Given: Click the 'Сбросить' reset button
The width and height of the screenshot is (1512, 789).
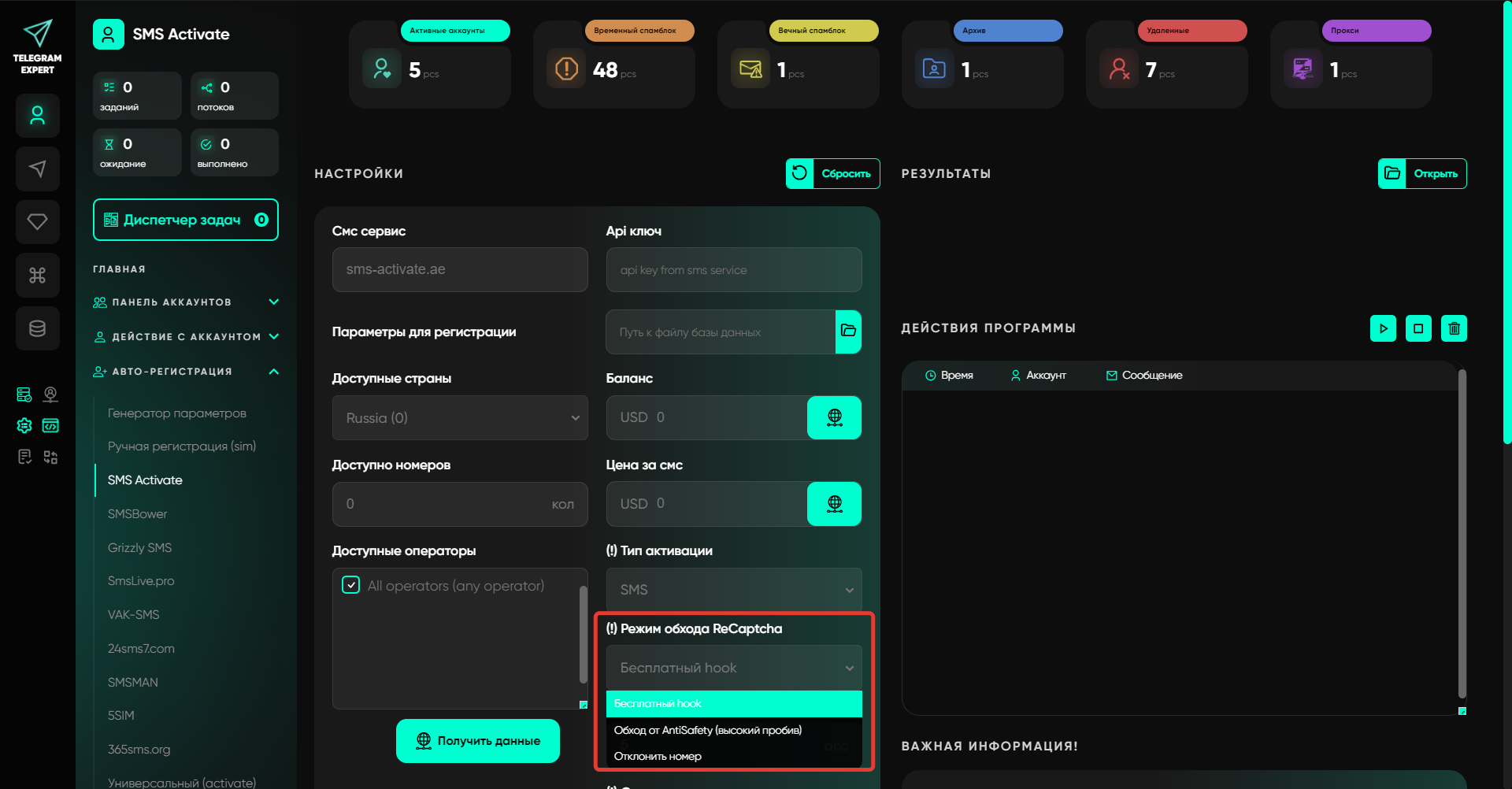Looking at the screenshot, I should [x=832, y=174].
